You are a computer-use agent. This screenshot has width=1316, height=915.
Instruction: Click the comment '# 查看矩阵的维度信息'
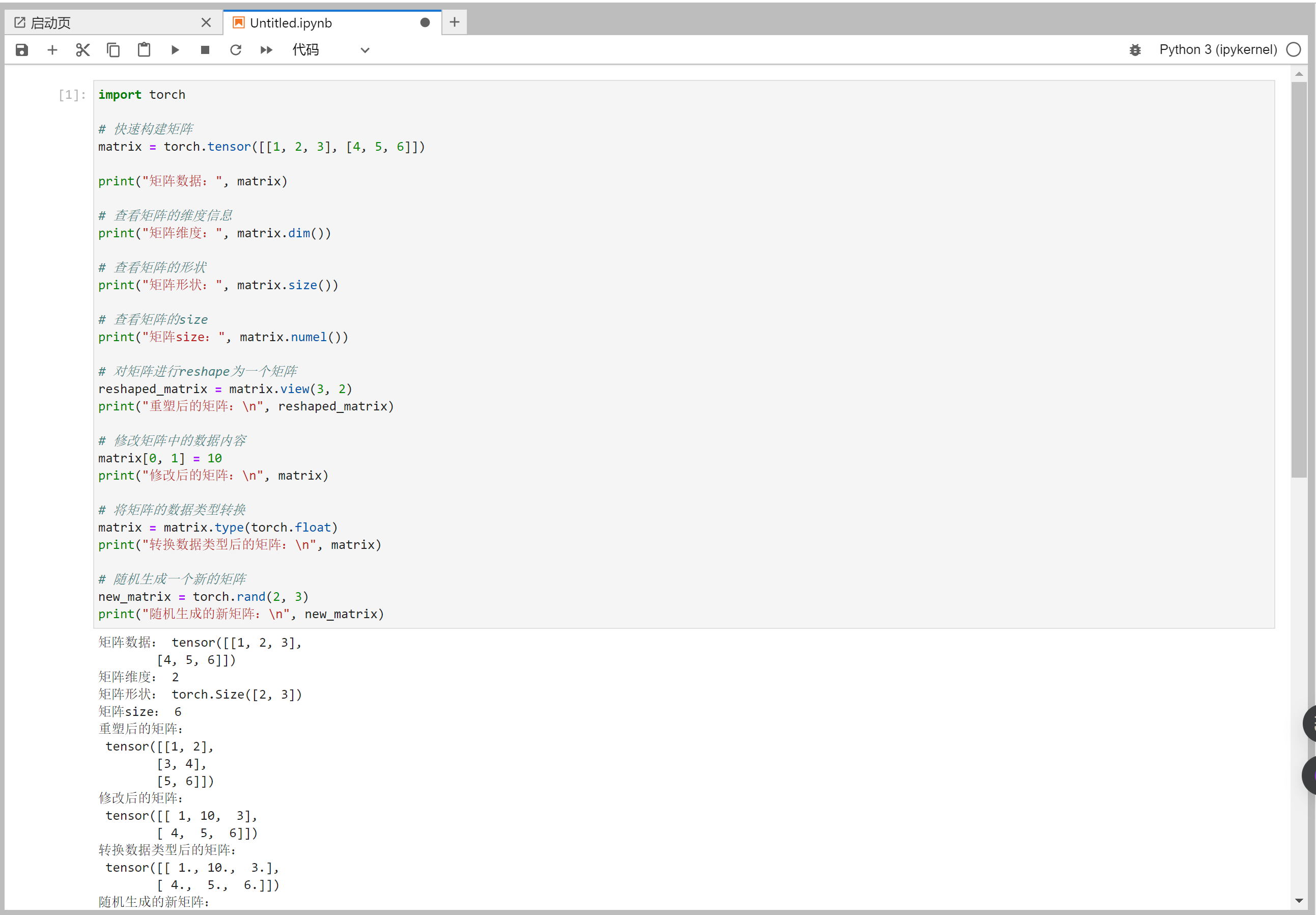pos(165,215)
